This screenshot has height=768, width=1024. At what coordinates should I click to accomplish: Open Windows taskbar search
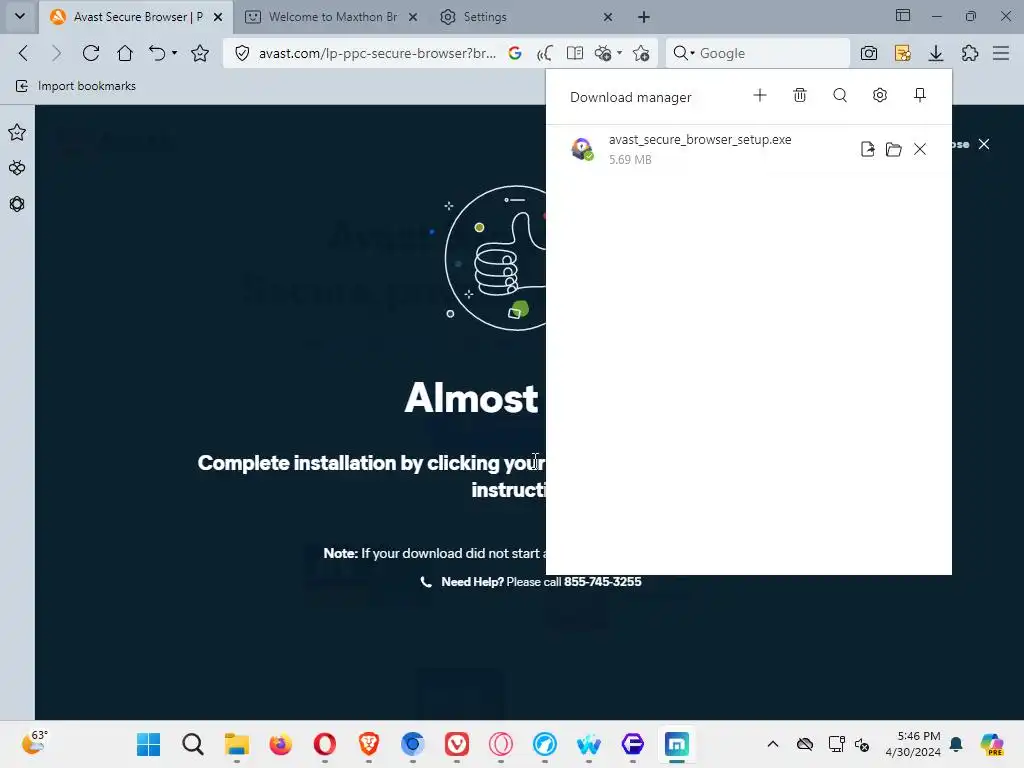point(193,744)
